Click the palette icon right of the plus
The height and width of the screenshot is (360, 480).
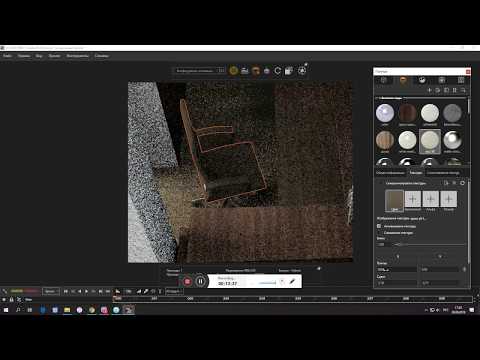pyautogui.click(x=438, y=90)
